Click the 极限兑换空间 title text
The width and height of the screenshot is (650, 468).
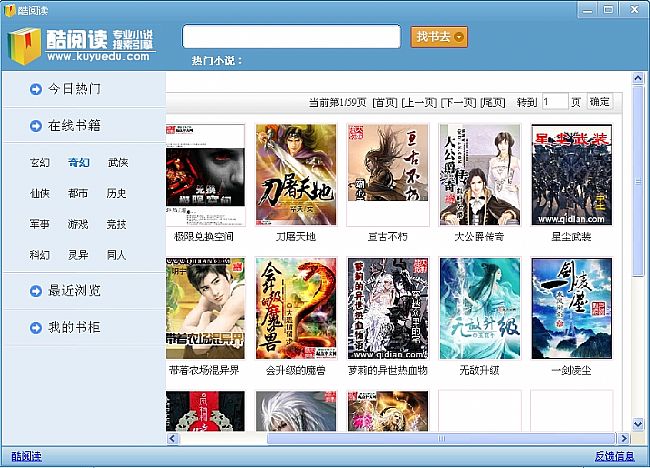coord(204,237)
